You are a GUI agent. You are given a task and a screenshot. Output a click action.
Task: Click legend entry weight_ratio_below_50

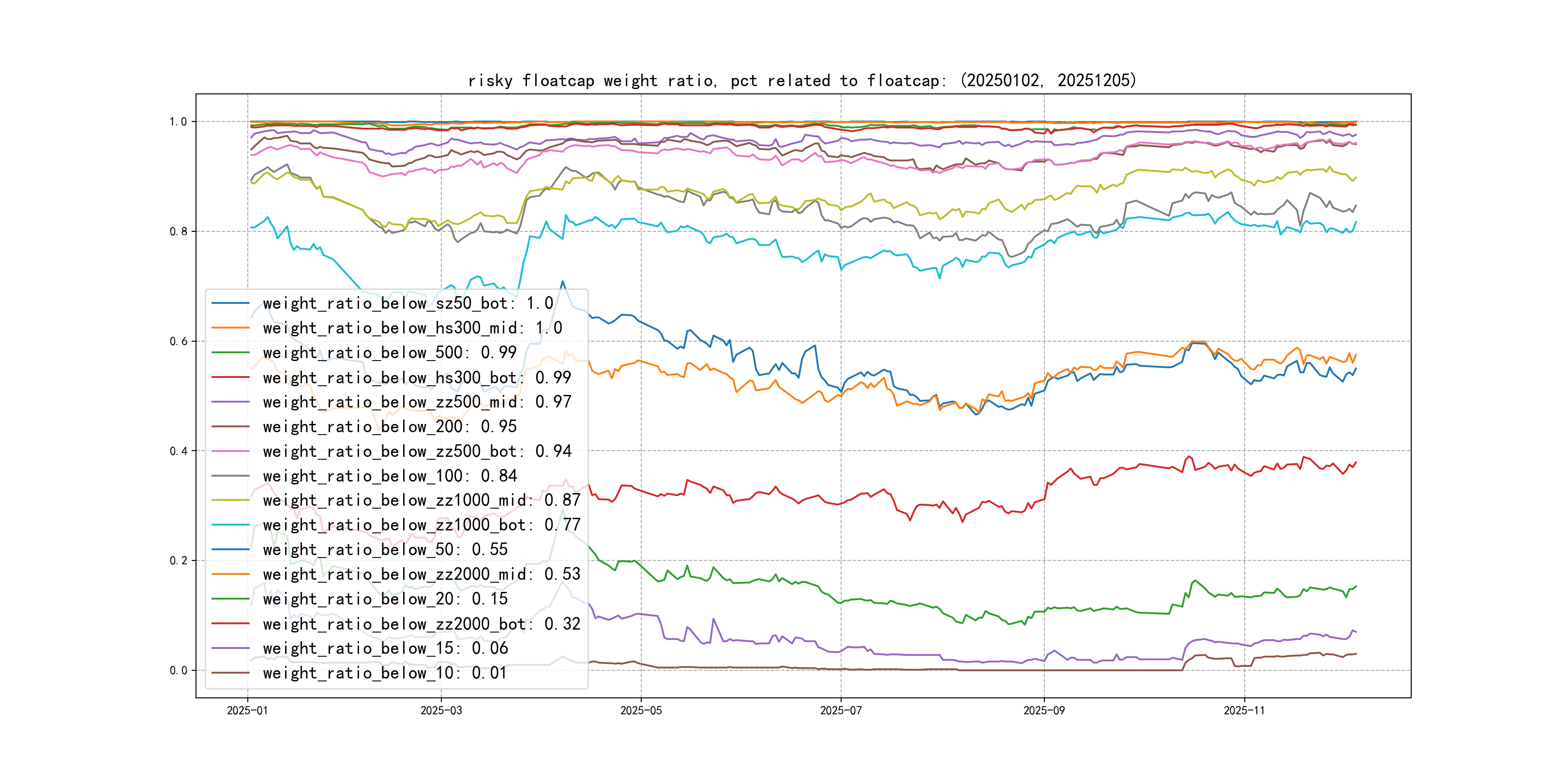[x=385, y=550]
